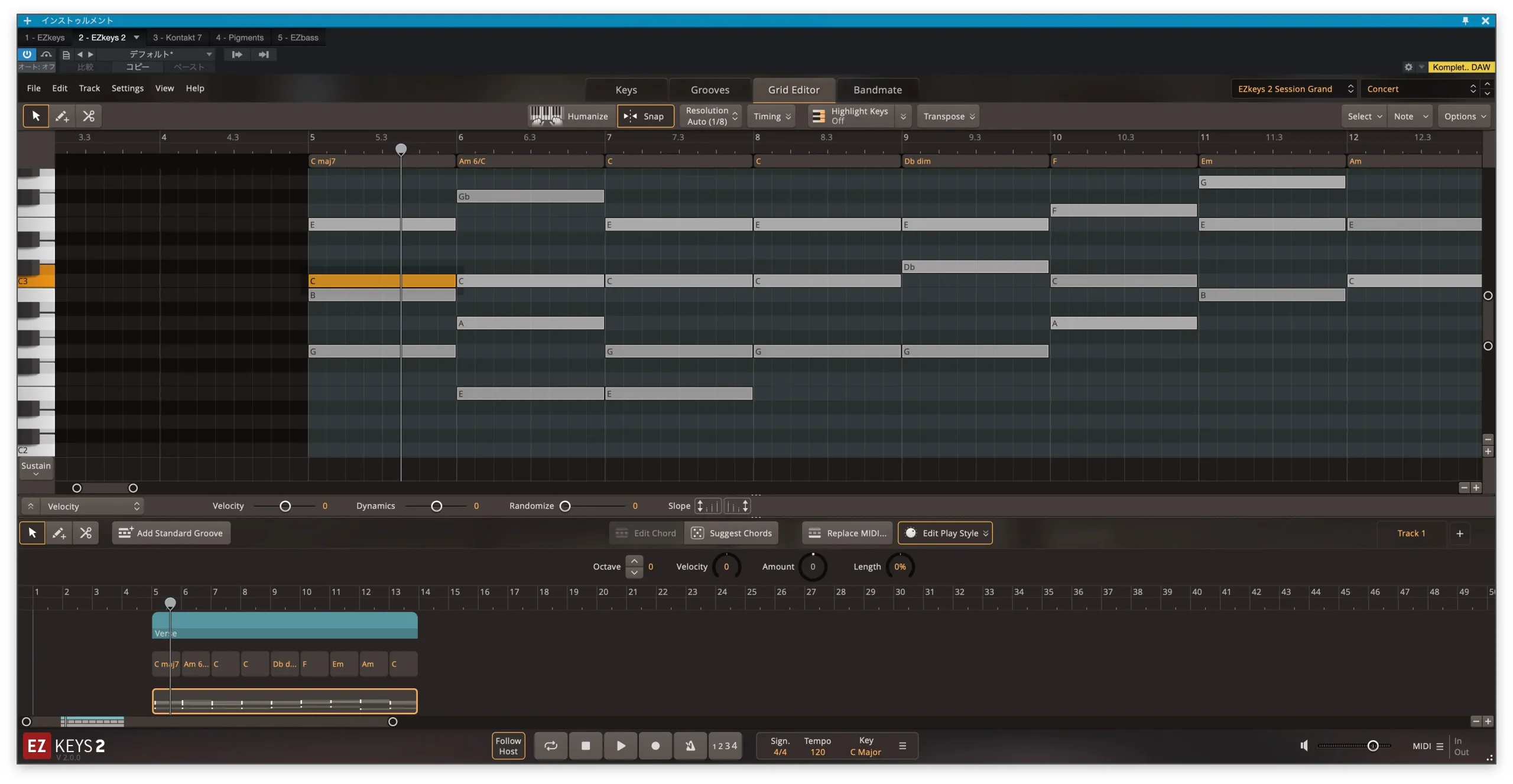This screenshot has height=784, width=1513.
Task: Open the Resolution Auto (1/8) dropdown
Action: (711, 116)
